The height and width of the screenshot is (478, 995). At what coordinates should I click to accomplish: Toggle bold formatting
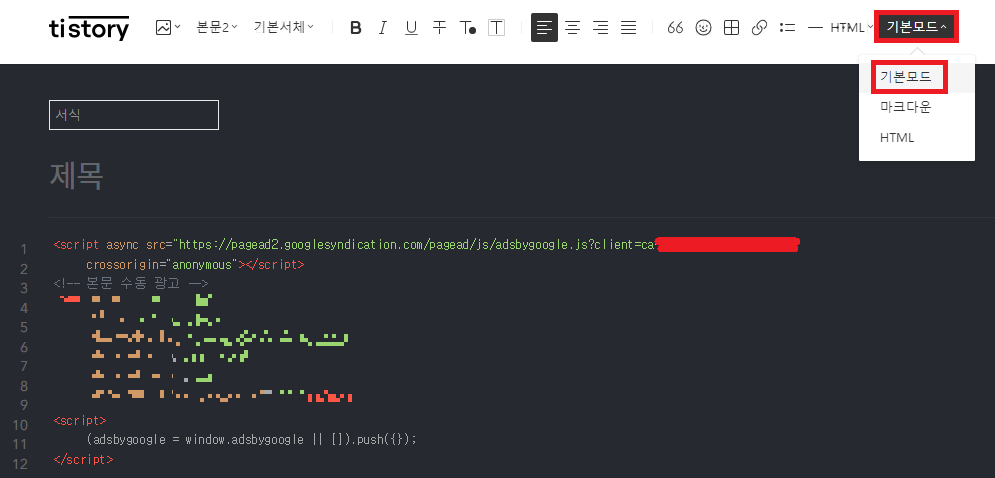(355, 28)
